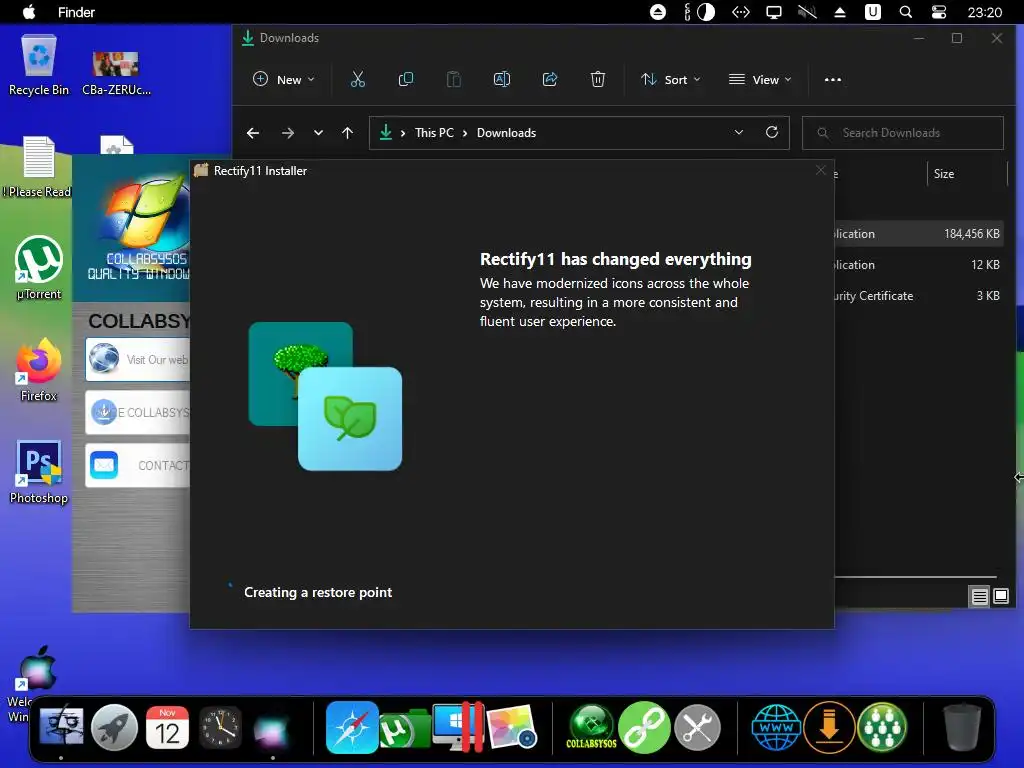Launch Safari compass icon from the dock
This screenshot has width=1024, height=768.
[352, 727]
